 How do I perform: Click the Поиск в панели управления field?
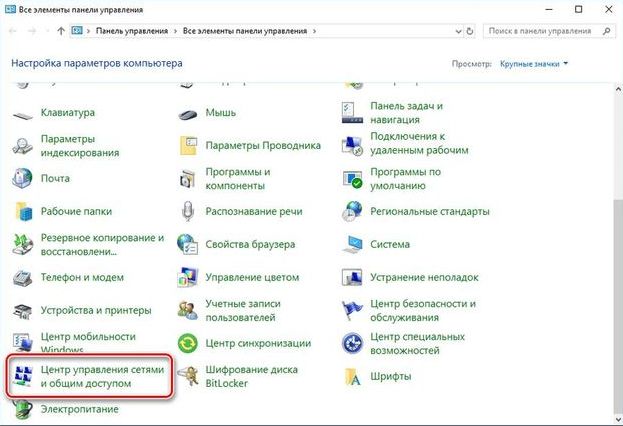[x=548, y=31]
